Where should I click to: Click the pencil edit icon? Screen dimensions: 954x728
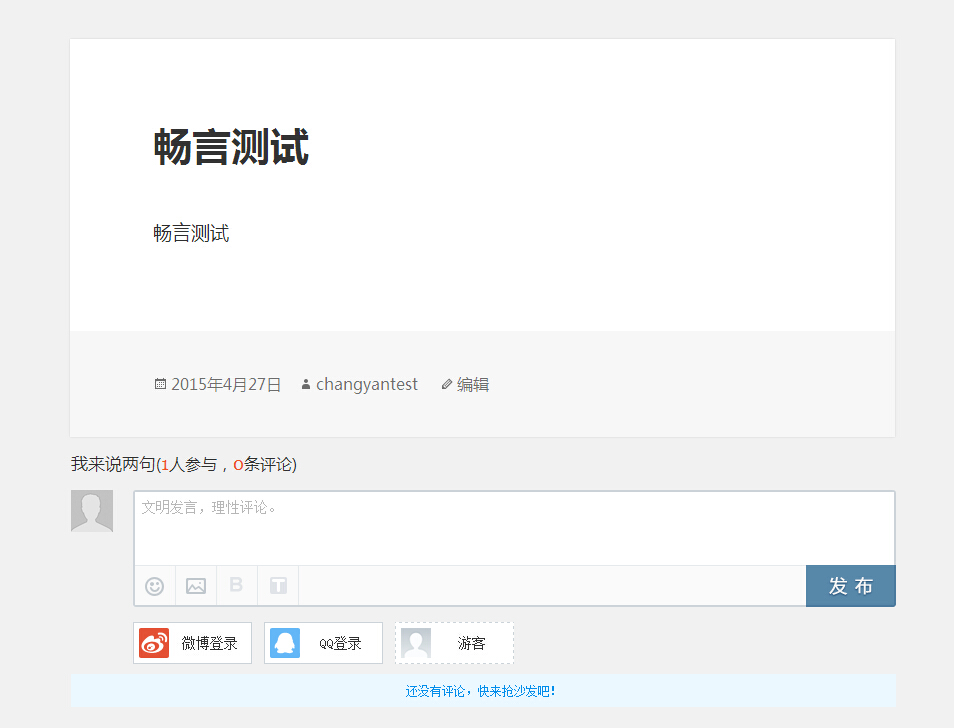pyautogui.click(x=447, y=384)
